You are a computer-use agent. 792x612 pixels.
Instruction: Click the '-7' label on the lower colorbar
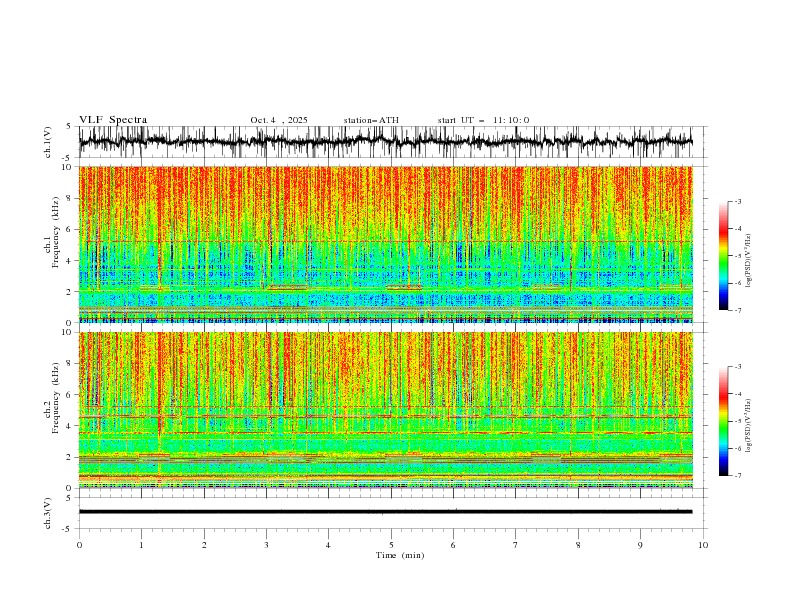point(737,476)
